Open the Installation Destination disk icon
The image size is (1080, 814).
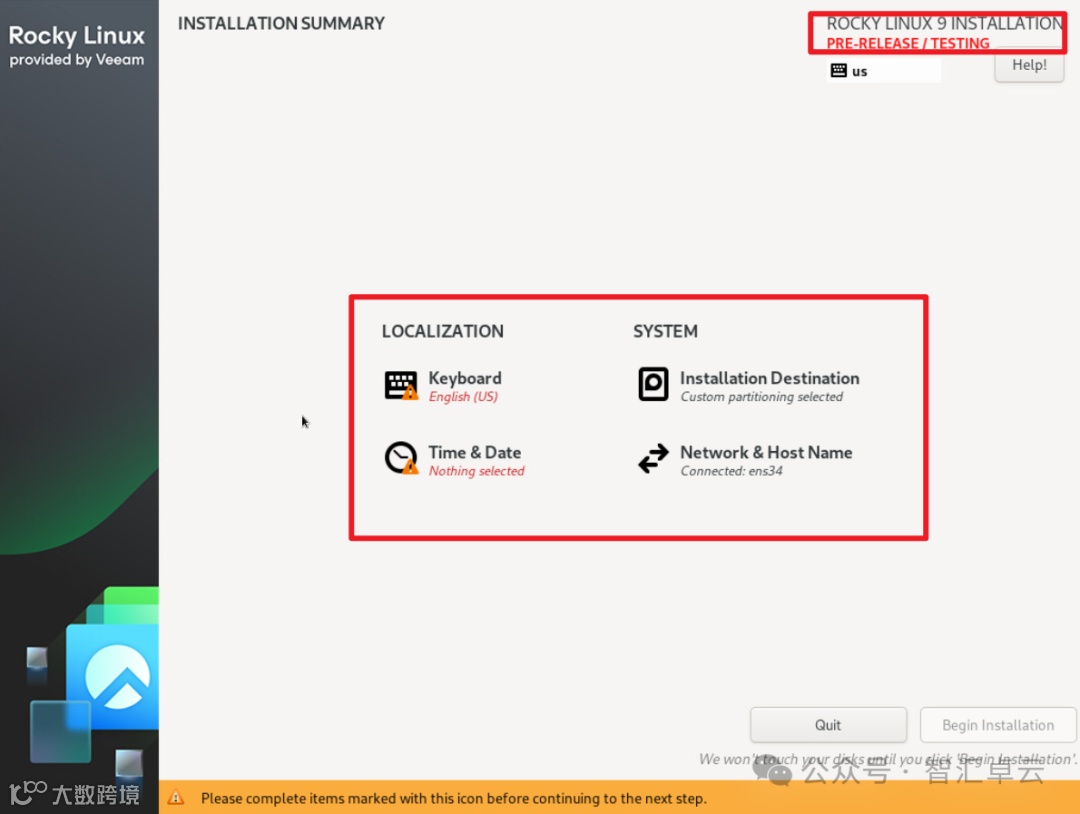coord(653,384)
